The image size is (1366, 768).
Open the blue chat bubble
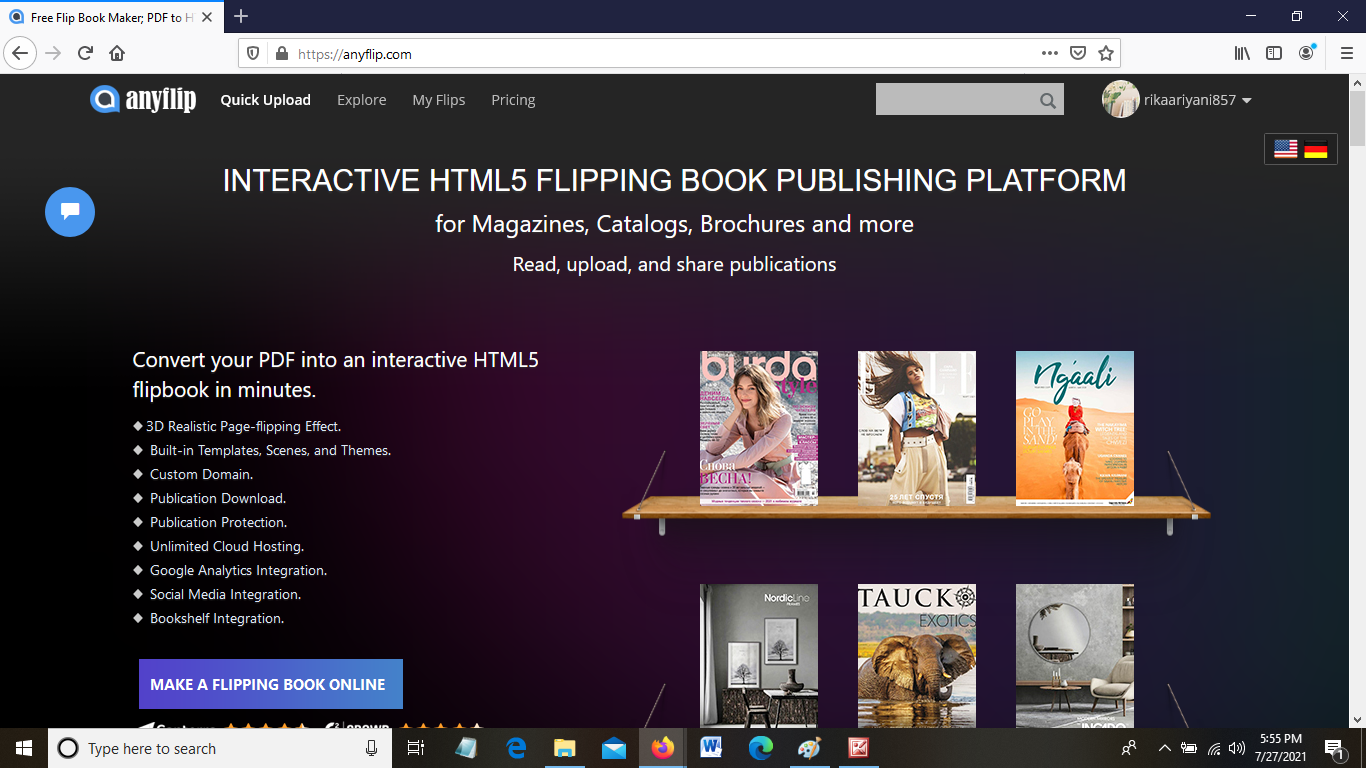(69, 212)
